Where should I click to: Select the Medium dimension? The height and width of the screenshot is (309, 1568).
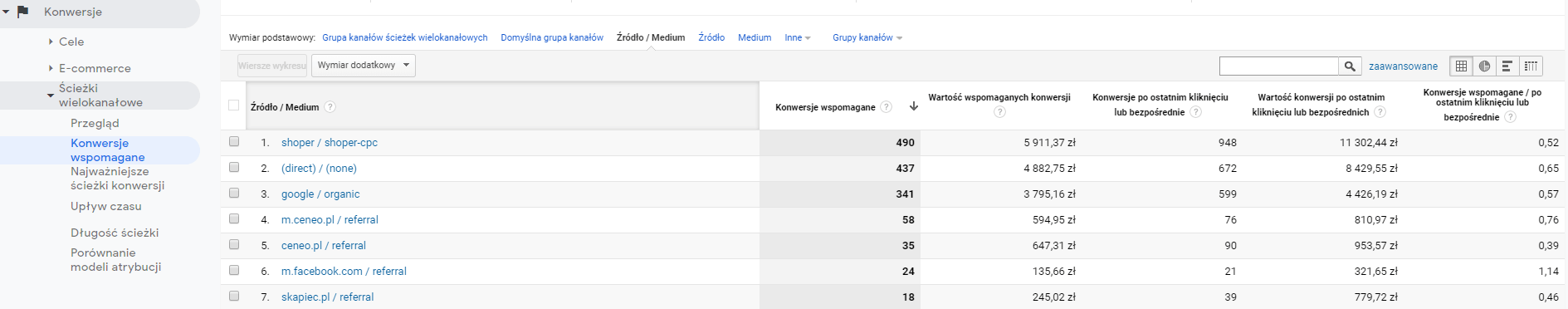click(755, 37)
